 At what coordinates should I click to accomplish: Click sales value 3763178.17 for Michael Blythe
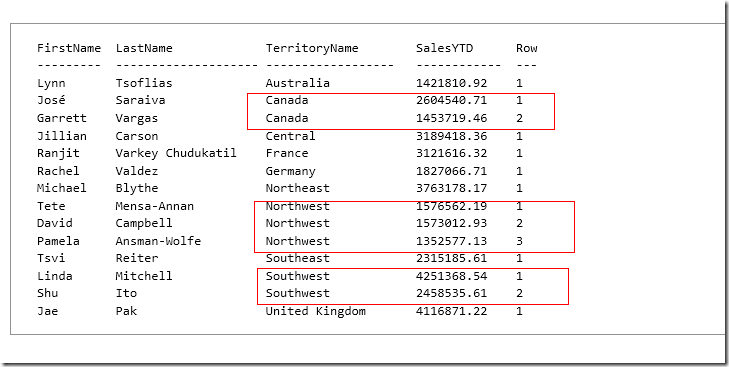[x=451, y=188]
